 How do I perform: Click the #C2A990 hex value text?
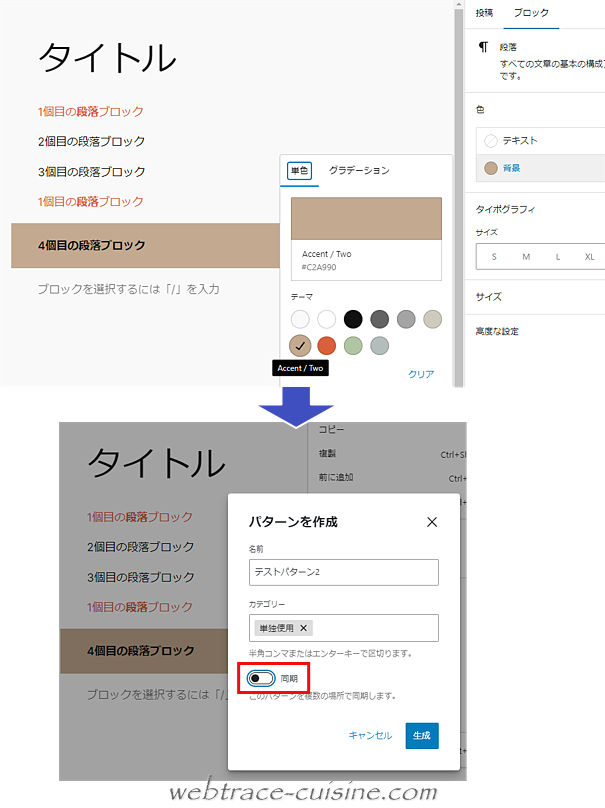click(x=319, y=267)
